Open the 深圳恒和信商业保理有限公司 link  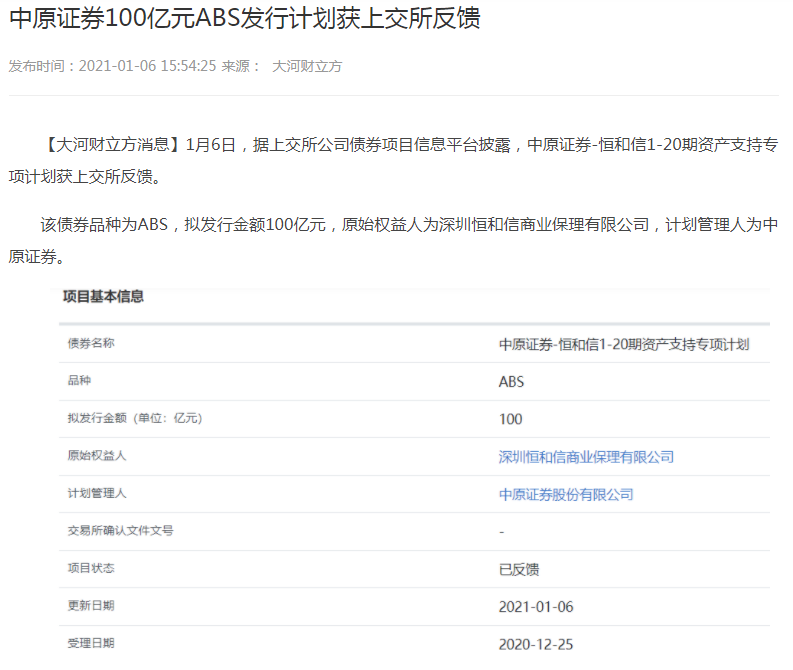586,457
